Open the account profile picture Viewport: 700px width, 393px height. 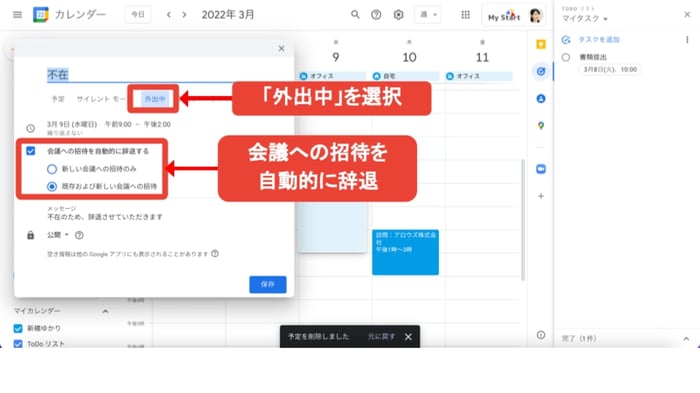point(535,15)
